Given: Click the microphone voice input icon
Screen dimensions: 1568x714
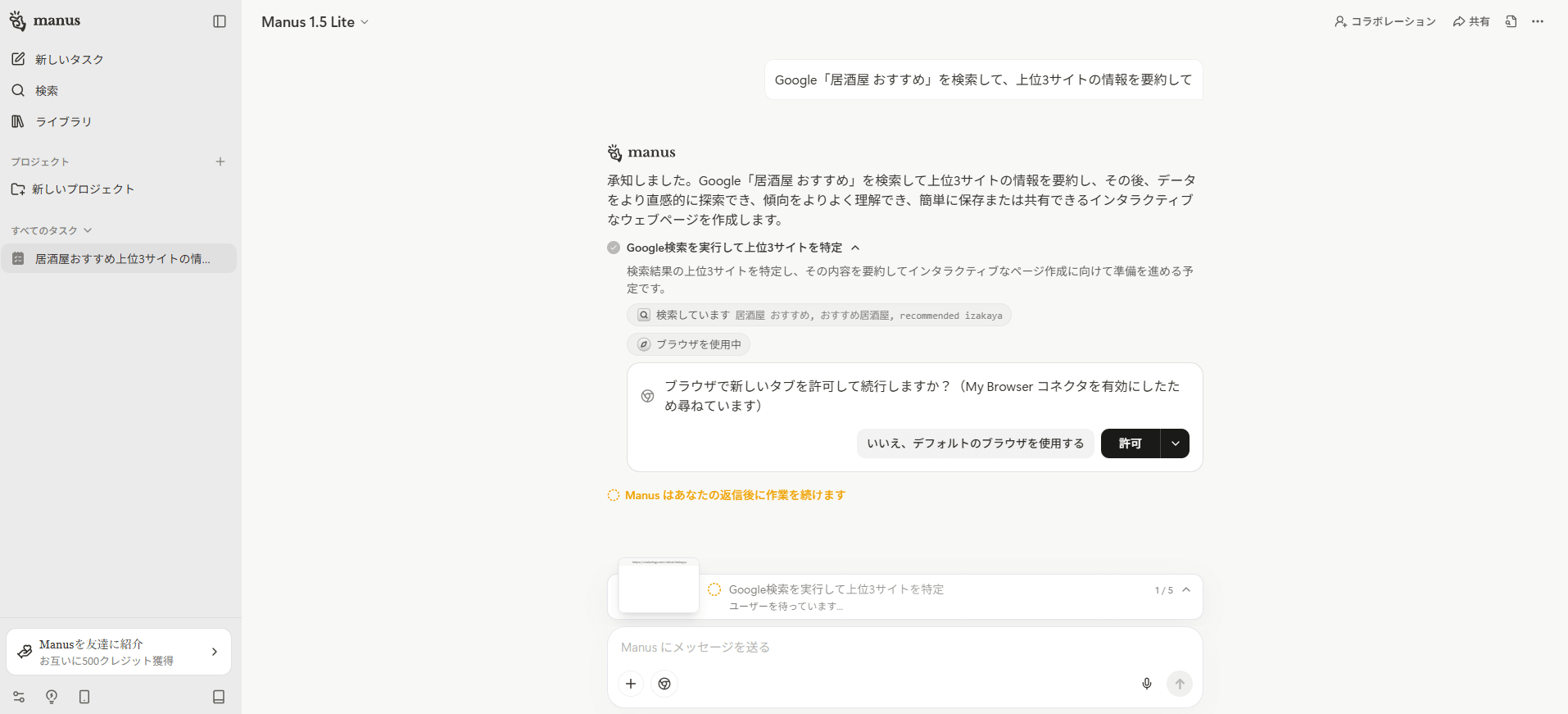Looking at the screenshot, I should (x=1147, y=684).
